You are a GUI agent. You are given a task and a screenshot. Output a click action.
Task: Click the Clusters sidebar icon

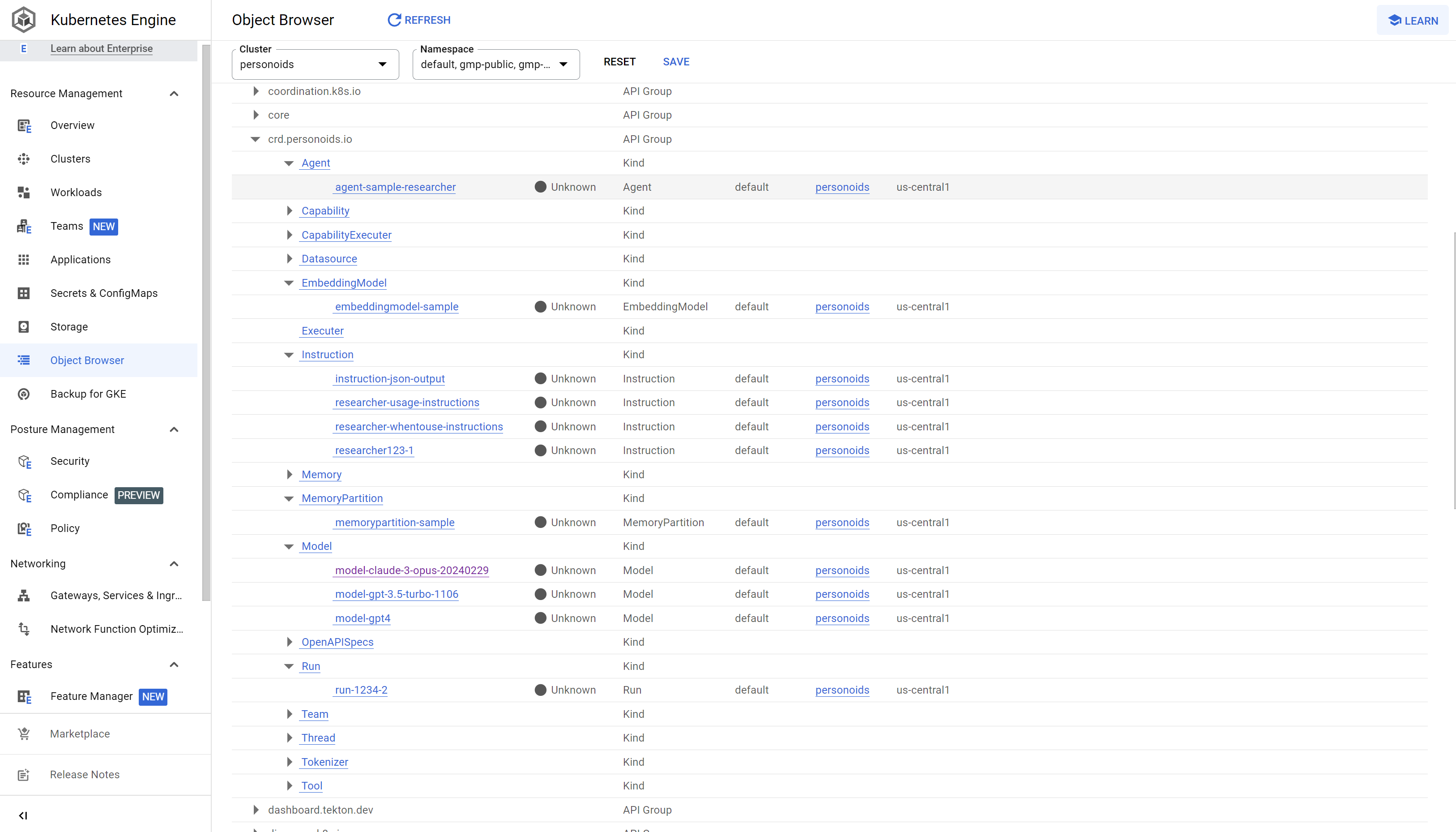pyautogui.click(x=23, y=159)
